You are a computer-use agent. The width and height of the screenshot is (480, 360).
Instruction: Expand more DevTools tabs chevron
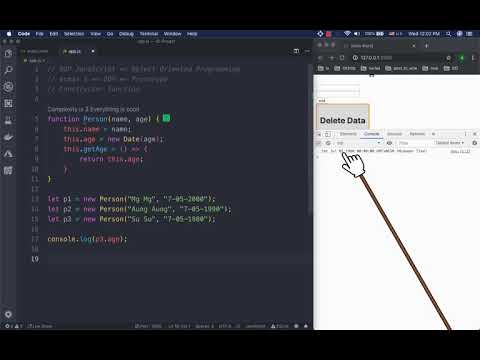(x=434, y=134)
